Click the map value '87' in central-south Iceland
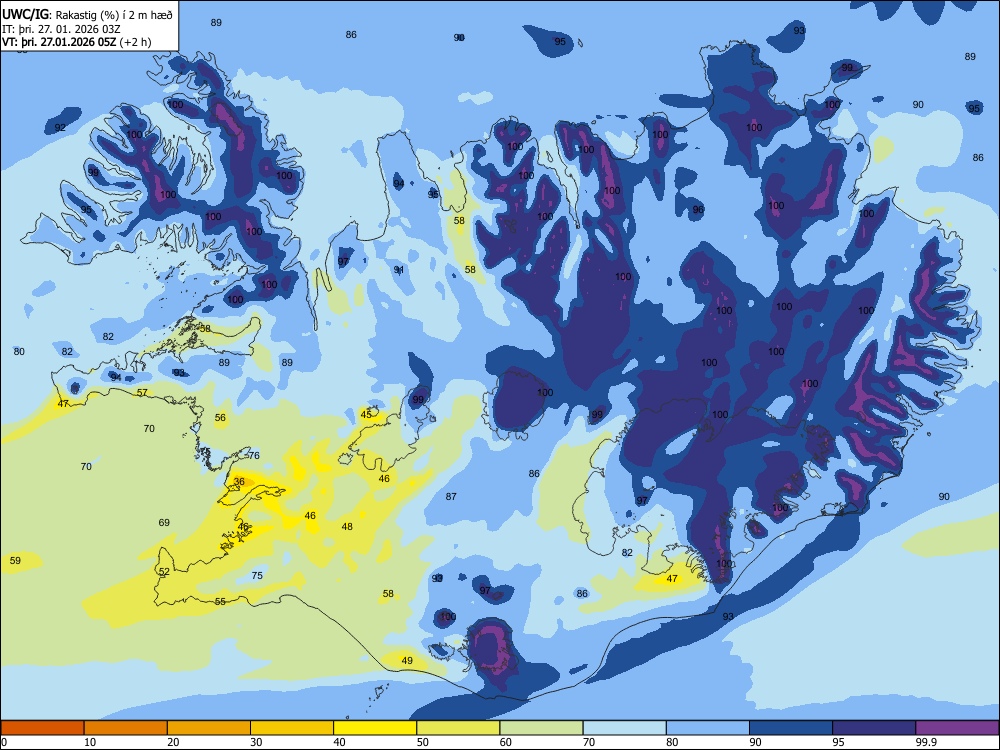The height and width of the screenshot is (750, 1000). tap(451, 496)
